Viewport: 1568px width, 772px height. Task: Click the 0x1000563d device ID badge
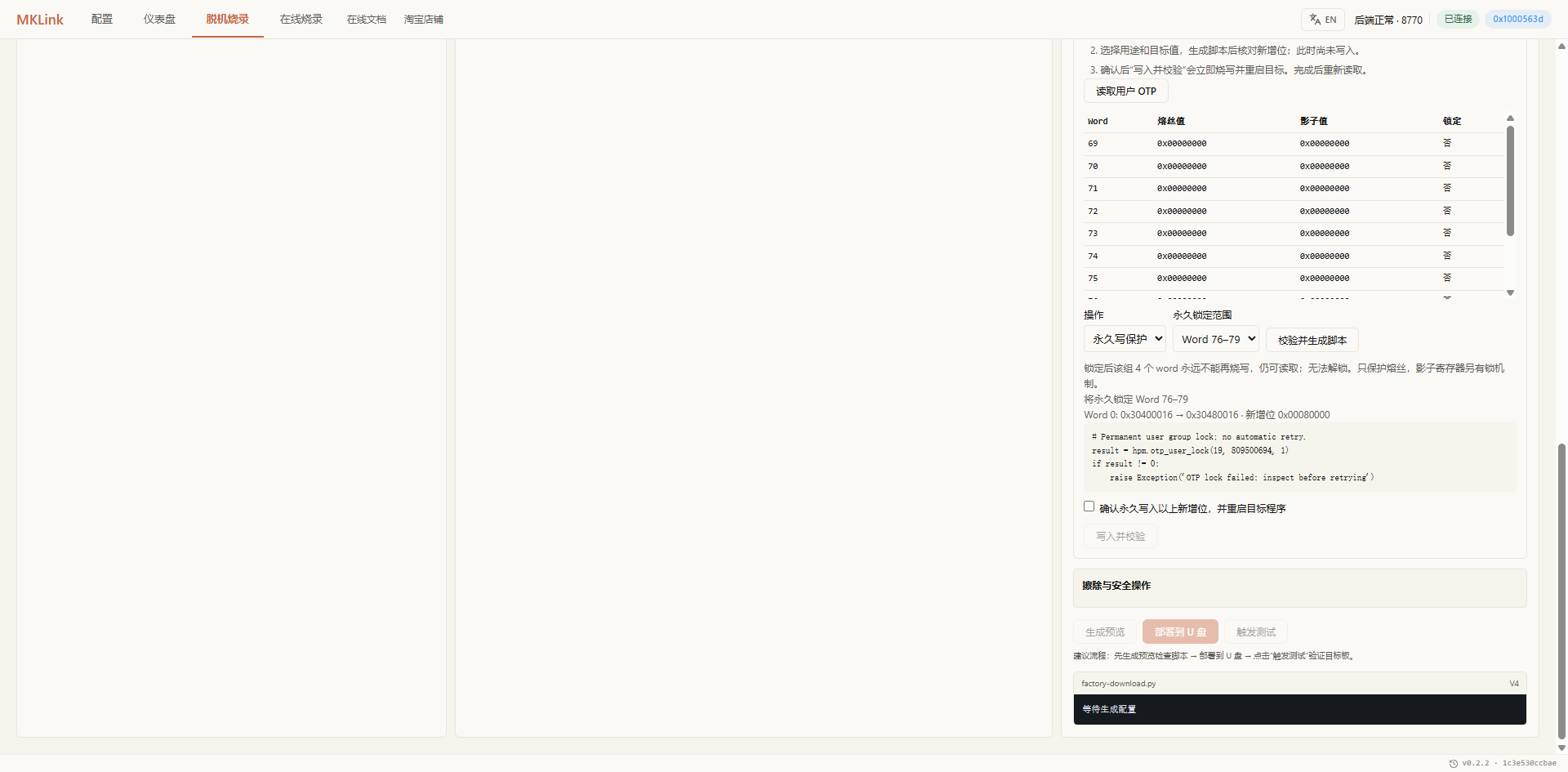point(1518,19)
